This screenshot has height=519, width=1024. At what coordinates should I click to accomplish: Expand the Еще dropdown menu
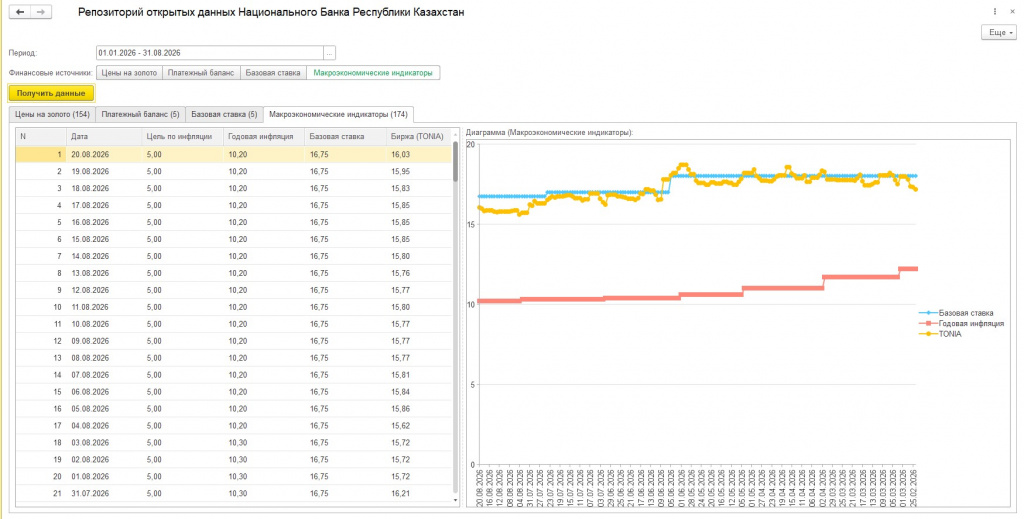click(x=999, y=33)
